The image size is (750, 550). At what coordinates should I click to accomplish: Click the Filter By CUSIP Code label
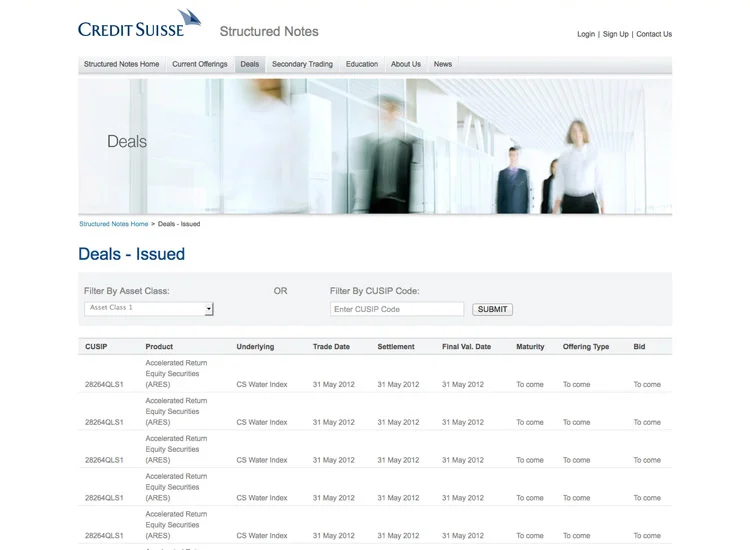click(x=375, y=291)
